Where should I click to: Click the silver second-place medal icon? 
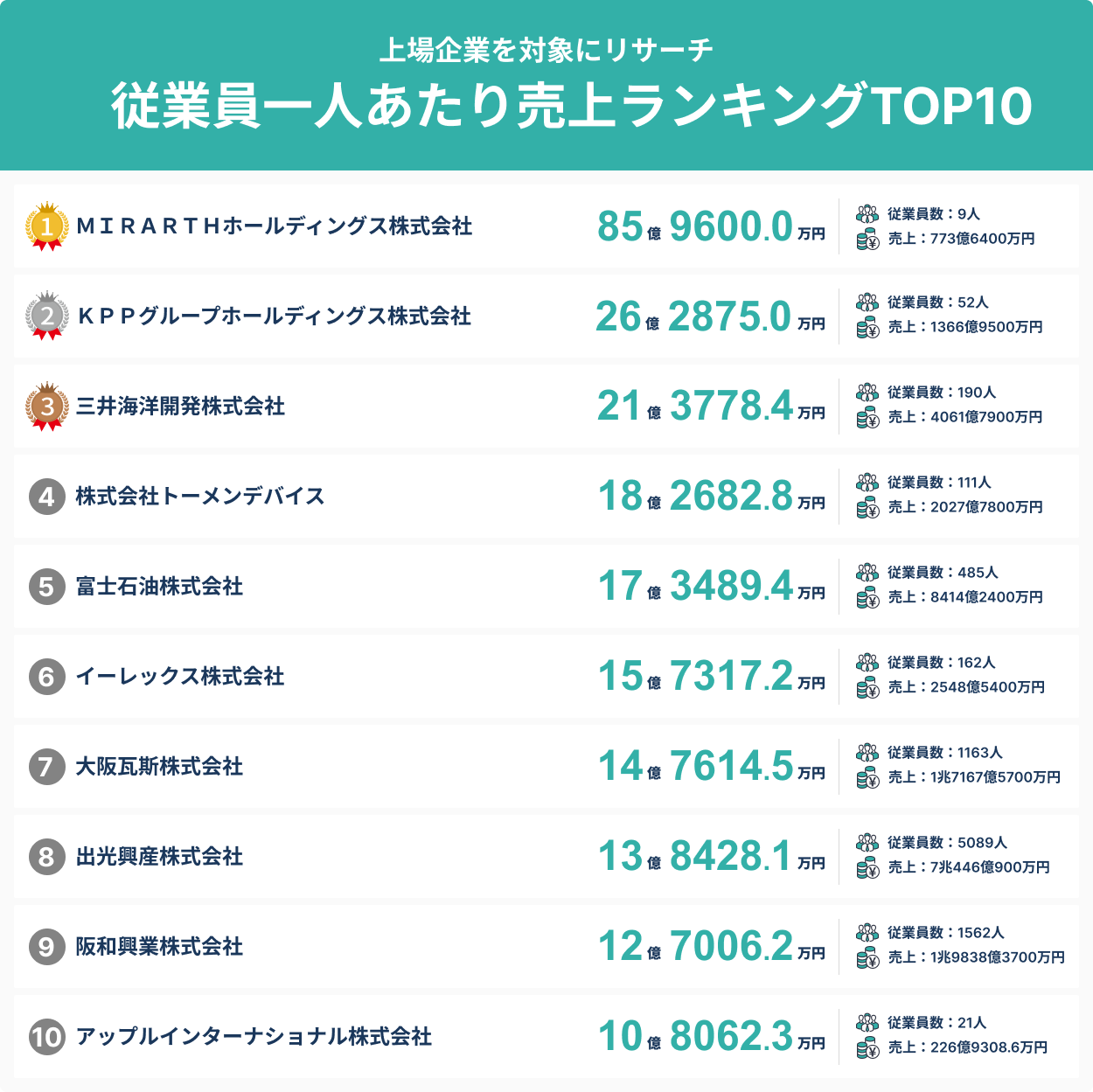[x=47, y=316]
